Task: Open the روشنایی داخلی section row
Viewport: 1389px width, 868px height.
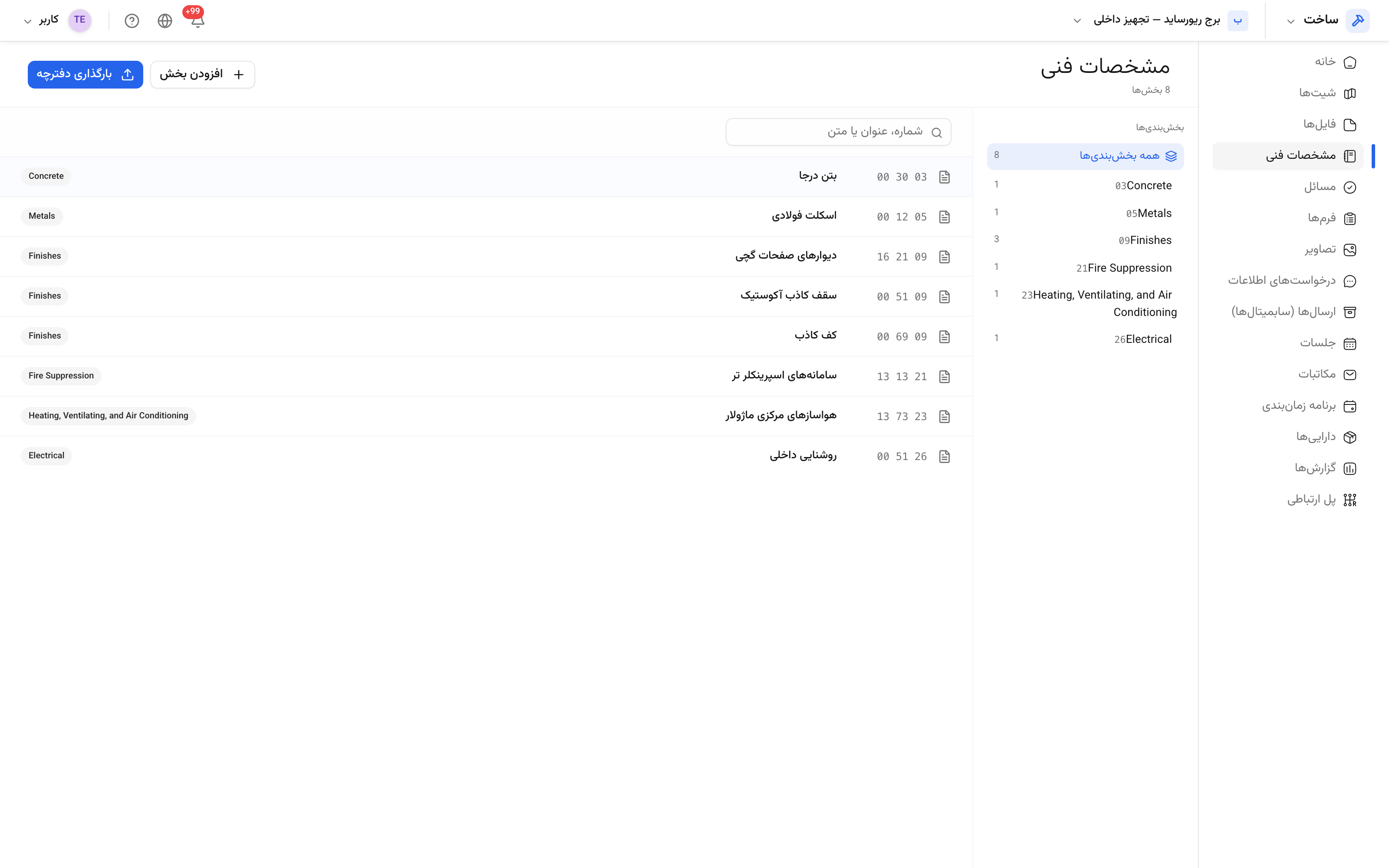Action: [x=486, y=456]
